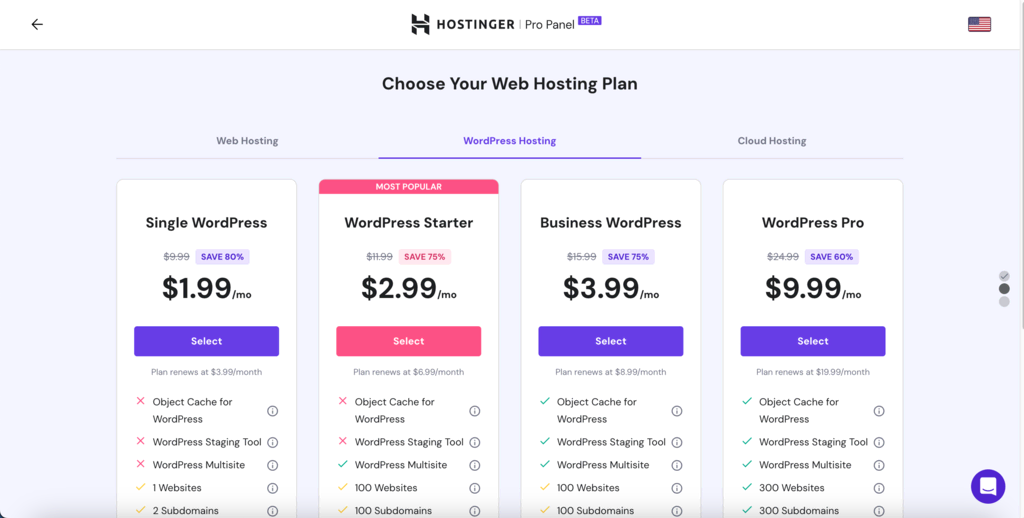This screenshot has width=1024, height=518.
Task: Switch to the Cloud Hosting tab
Action: point(772,141)
